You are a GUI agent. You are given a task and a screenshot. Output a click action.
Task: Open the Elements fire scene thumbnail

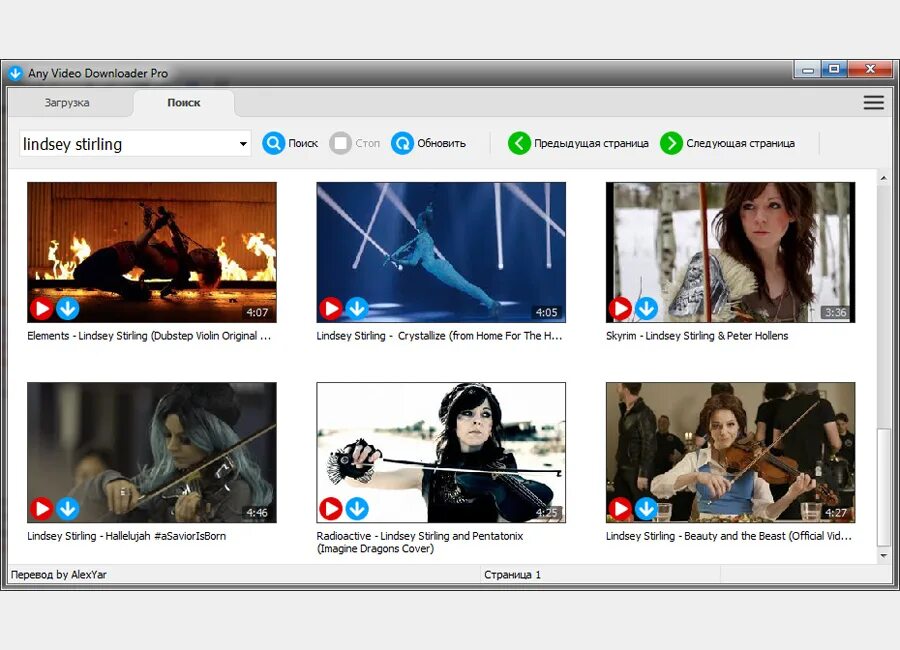point(152,252)
